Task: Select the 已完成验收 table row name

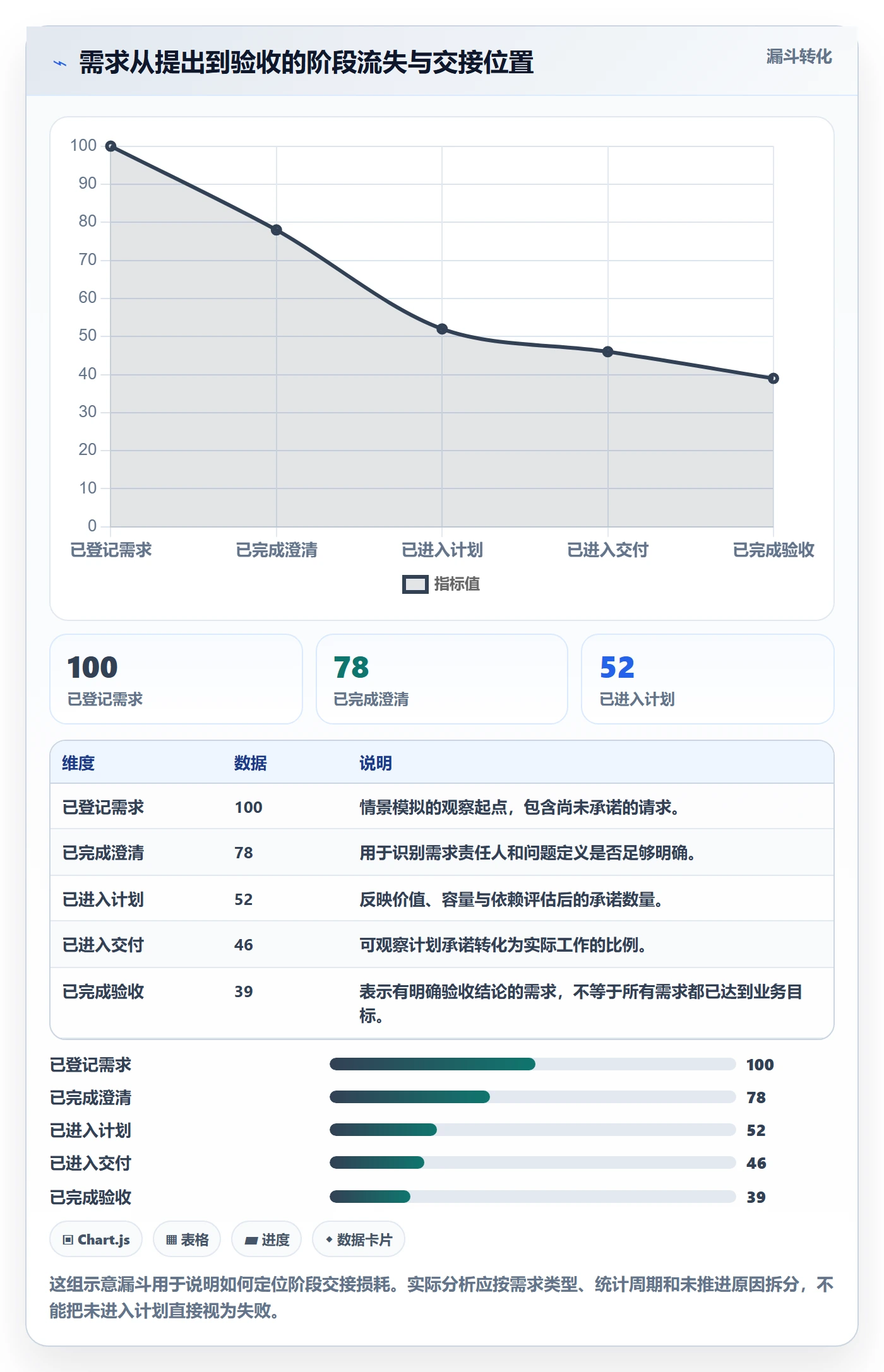Action: (103, 991)
